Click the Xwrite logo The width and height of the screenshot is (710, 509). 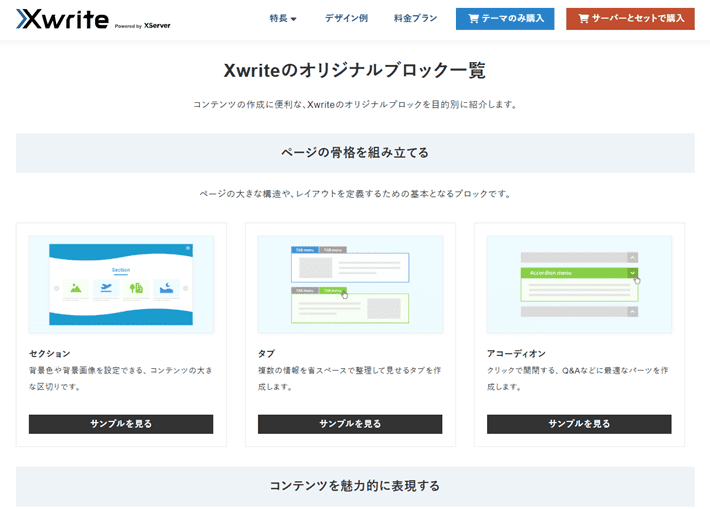pos(62,19)
